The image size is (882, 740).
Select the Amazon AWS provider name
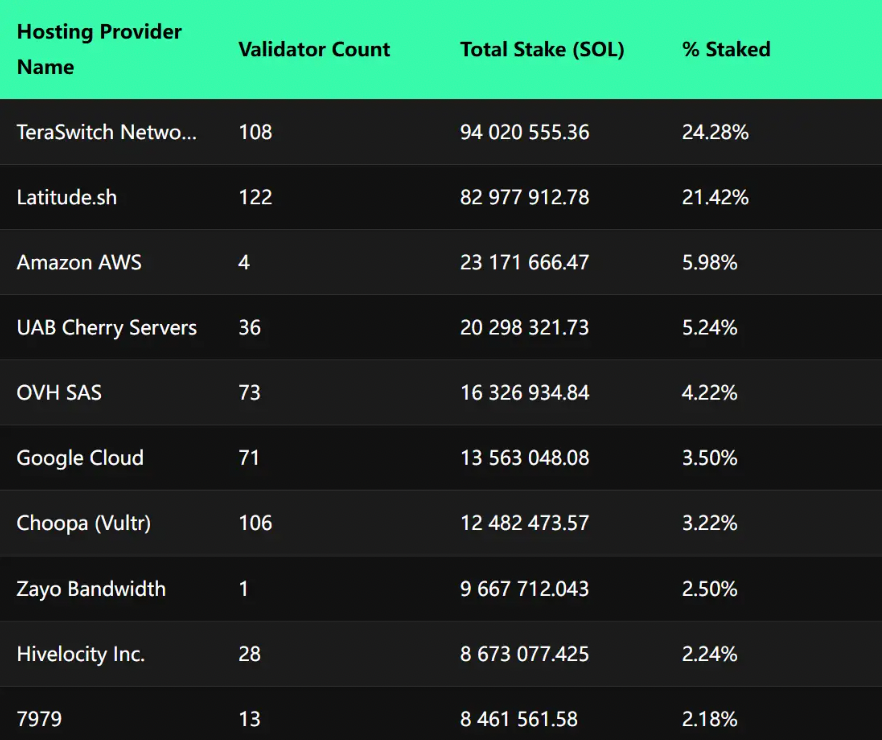click(x=79, y=263)
